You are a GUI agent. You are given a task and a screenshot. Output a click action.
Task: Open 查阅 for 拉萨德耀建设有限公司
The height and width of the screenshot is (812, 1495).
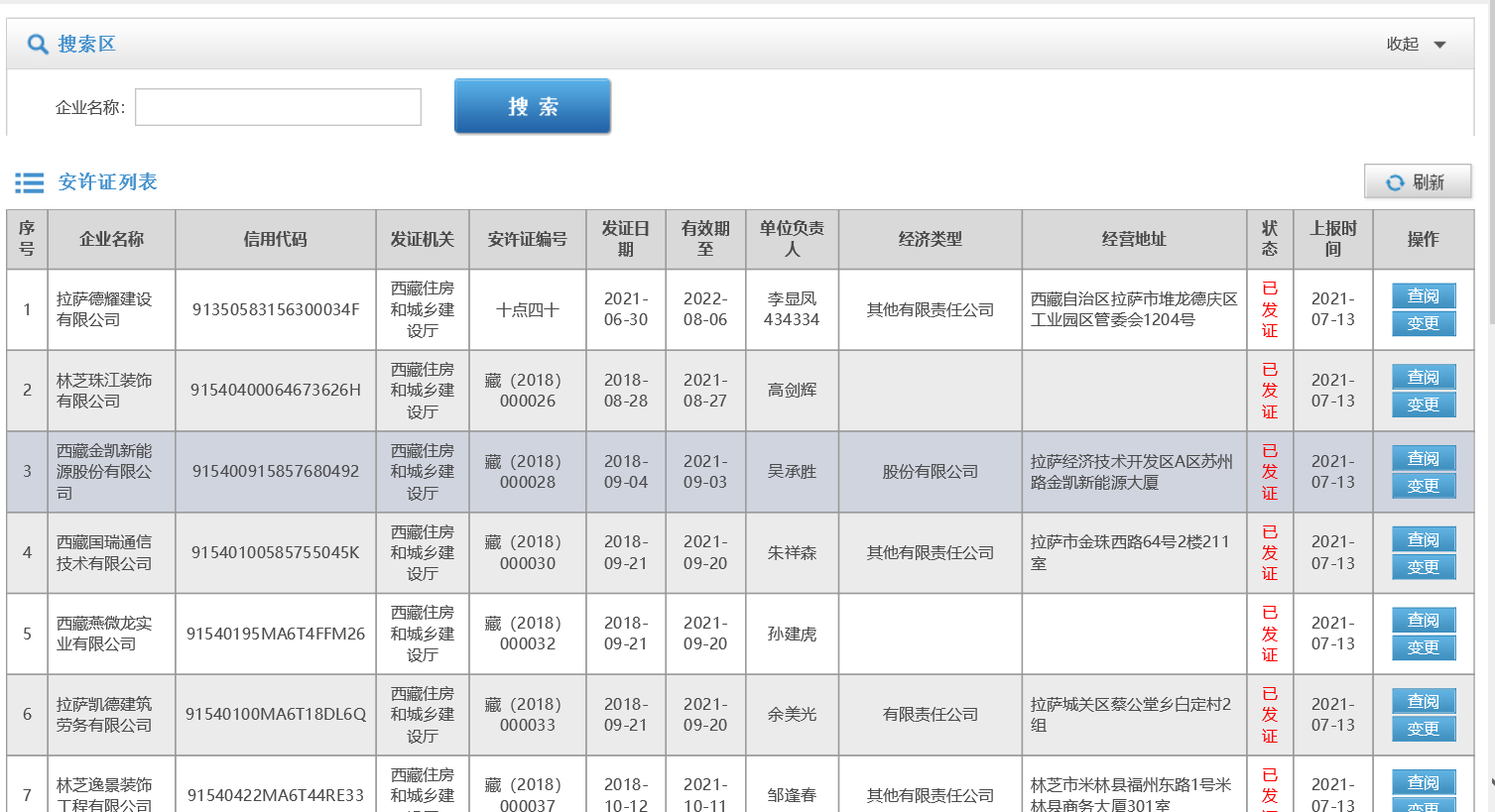[x=1423, y=296]
